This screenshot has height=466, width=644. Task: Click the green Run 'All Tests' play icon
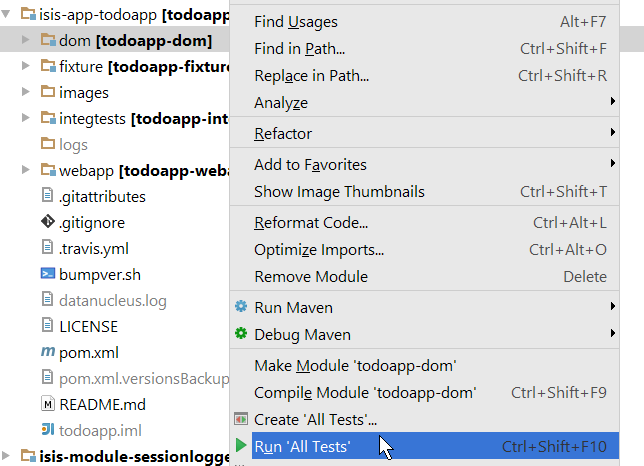(241, 446)
